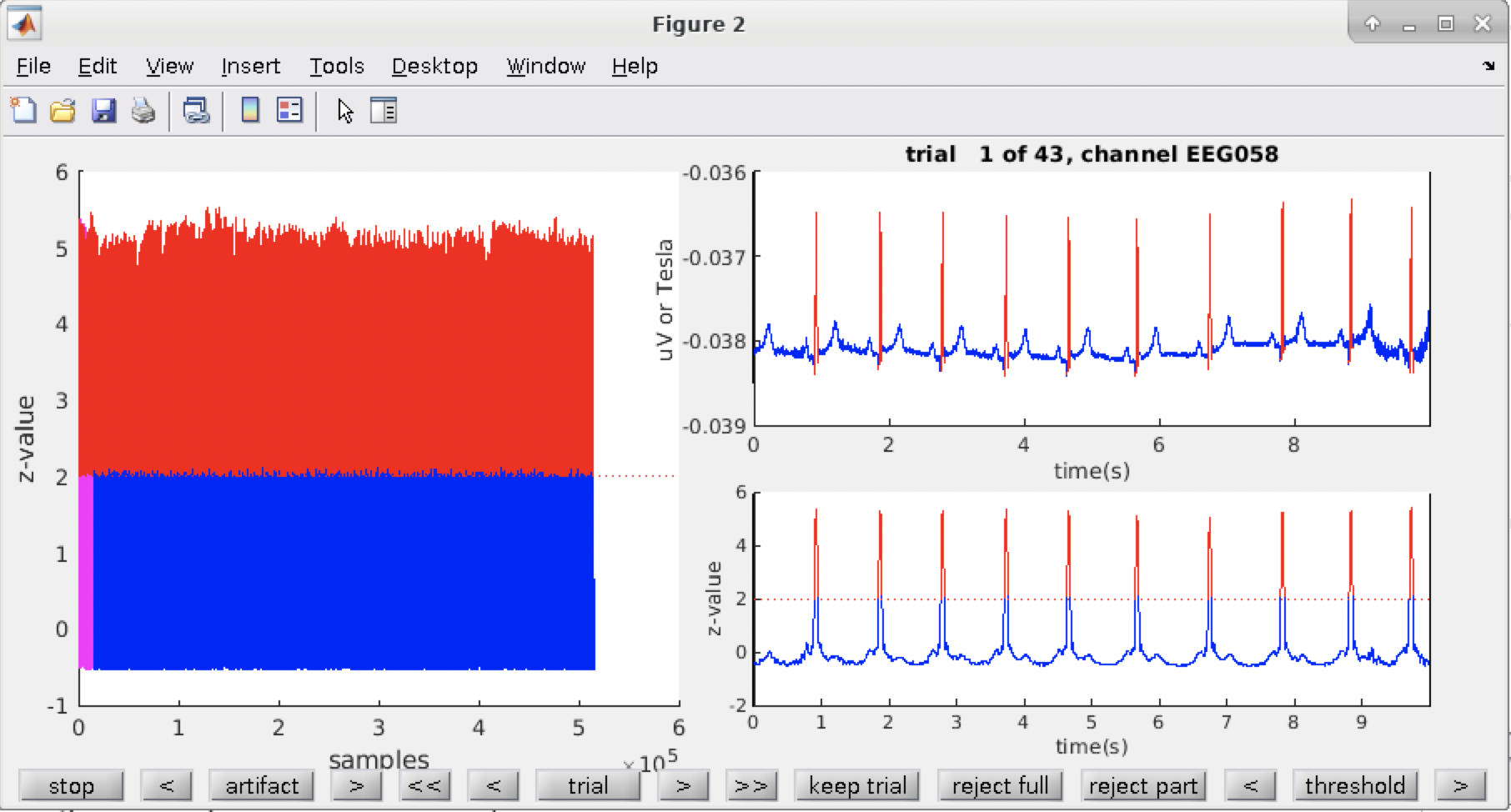Viewport: 1511px width, 812px height.
Task: Open the Help menu
Action: pyautogui.click(x=635, y=66)
